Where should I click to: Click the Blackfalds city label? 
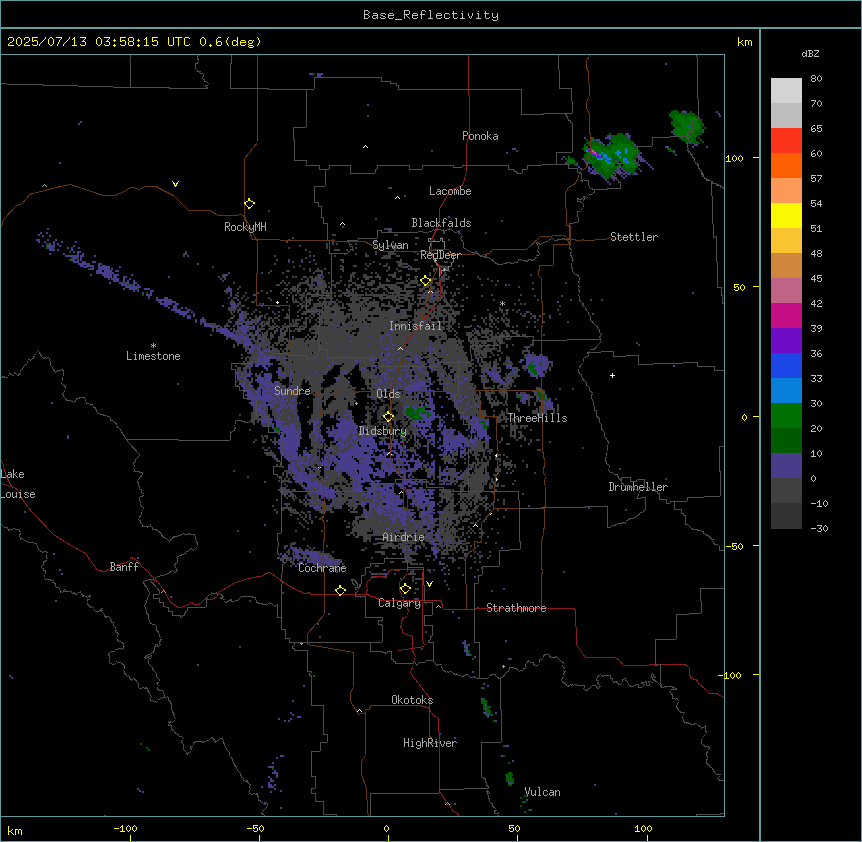tap(441, 223)
